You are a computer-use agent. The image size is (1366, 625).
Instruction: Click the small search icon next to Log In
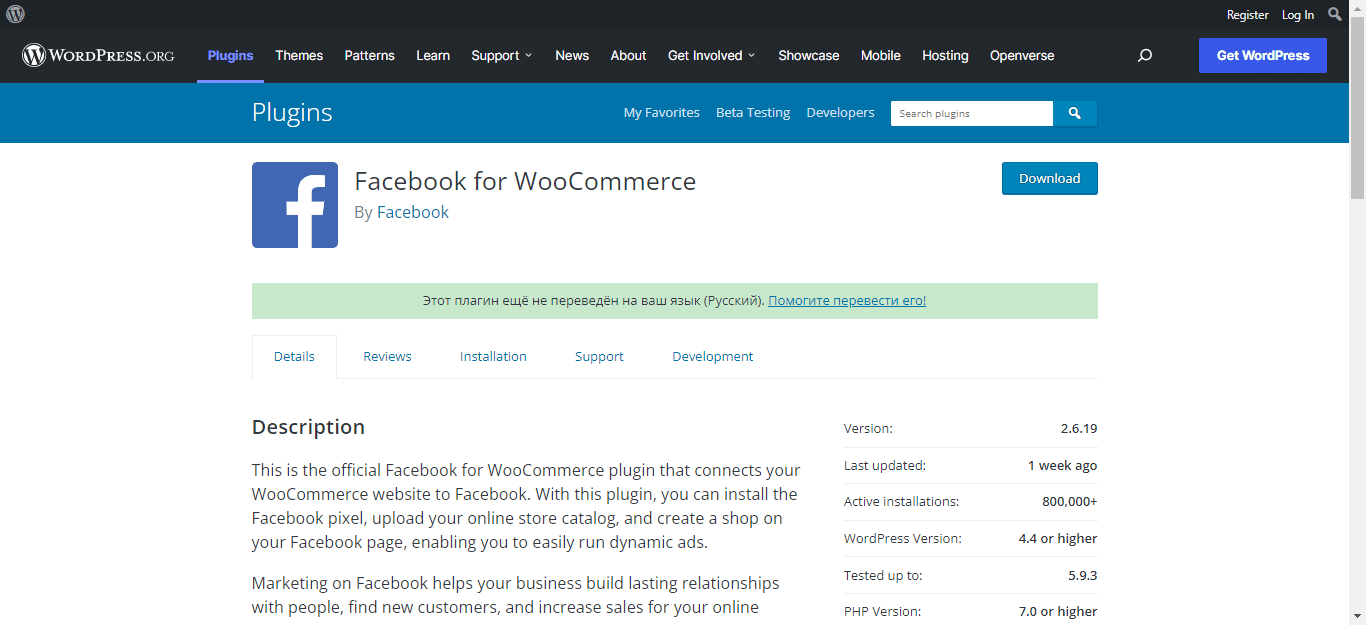(1335, 14)
